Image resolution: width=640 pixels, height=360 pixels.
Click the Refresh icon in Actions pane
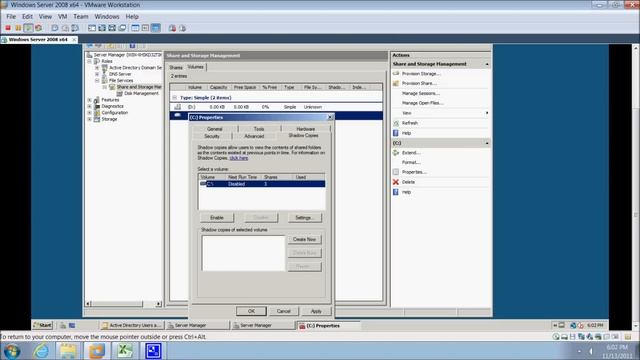(396, 123)
